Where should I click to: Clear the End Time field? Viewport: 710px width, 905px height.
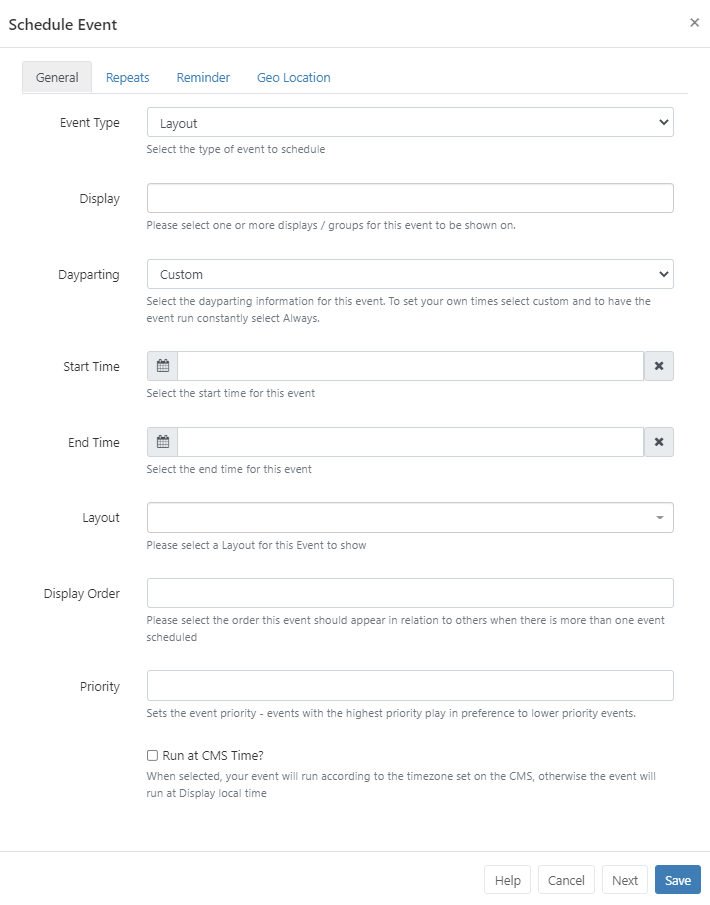coord(658,441)
